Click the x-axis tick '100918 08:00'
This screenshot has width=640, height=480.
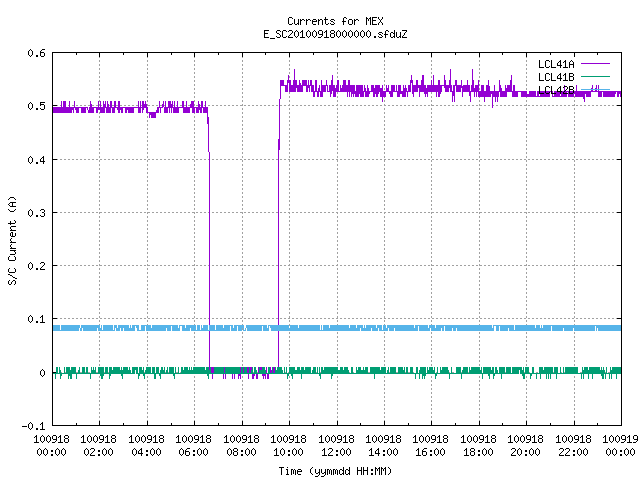(x=241, y=446)
